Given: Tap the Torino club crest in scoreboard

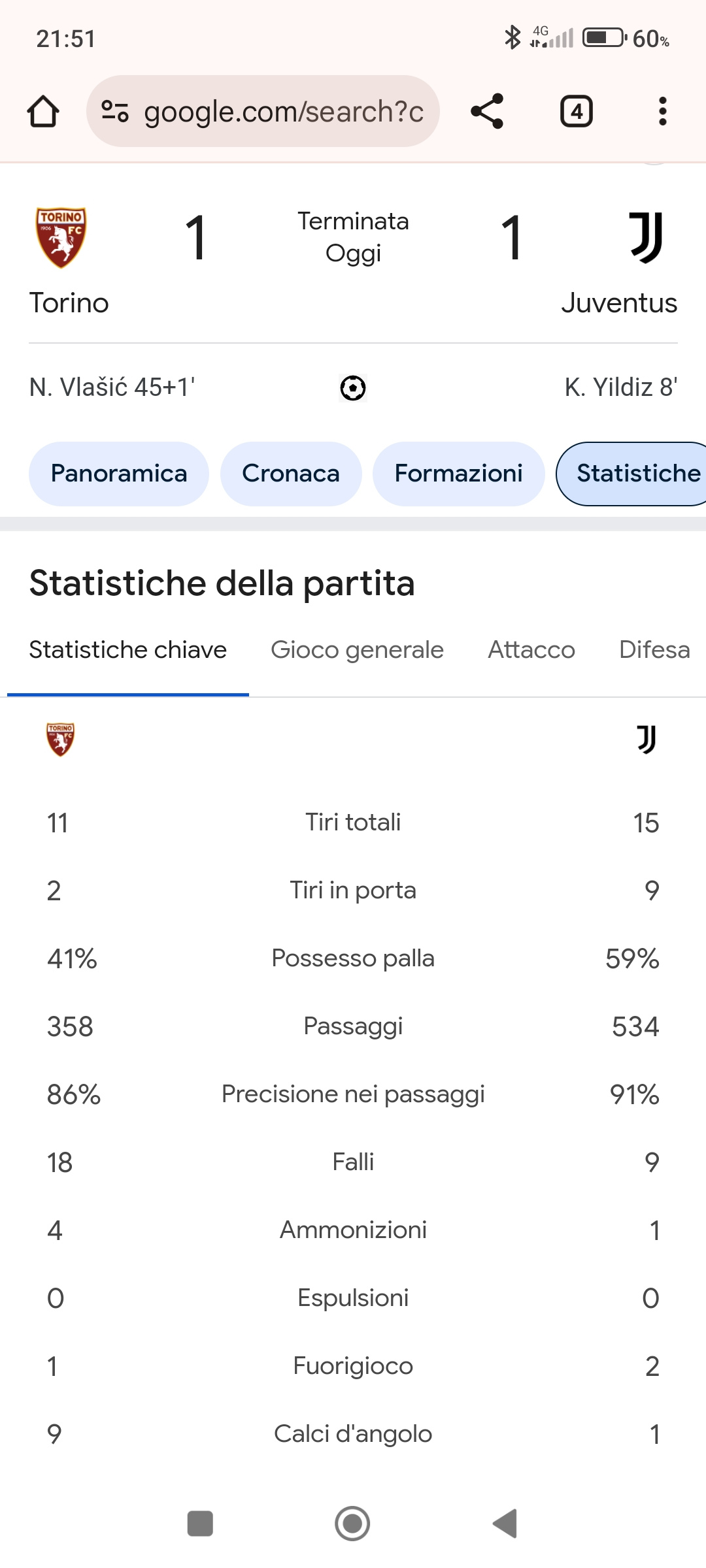Looking at the screenshot, I should coord(61,238).
